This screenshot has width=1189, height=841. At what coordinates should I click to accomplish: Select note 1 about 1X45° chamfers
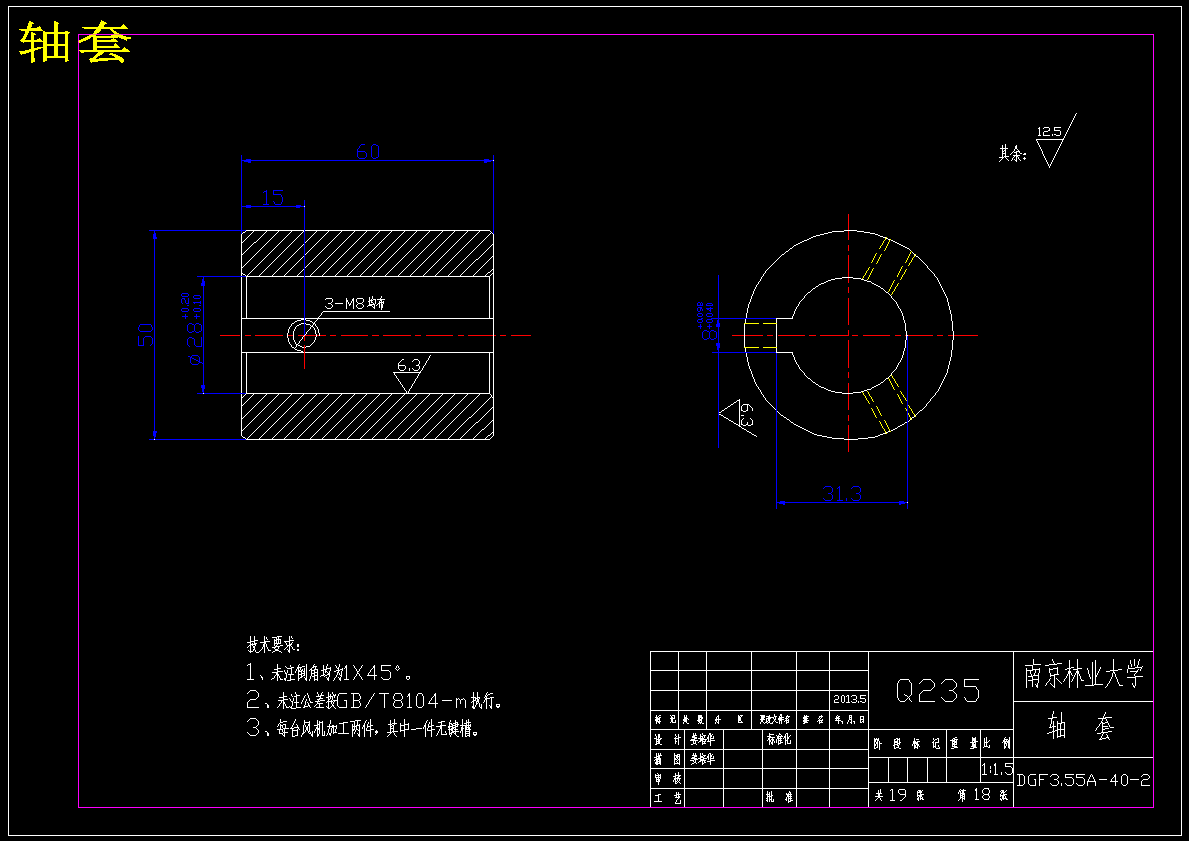tap(330, 673)
